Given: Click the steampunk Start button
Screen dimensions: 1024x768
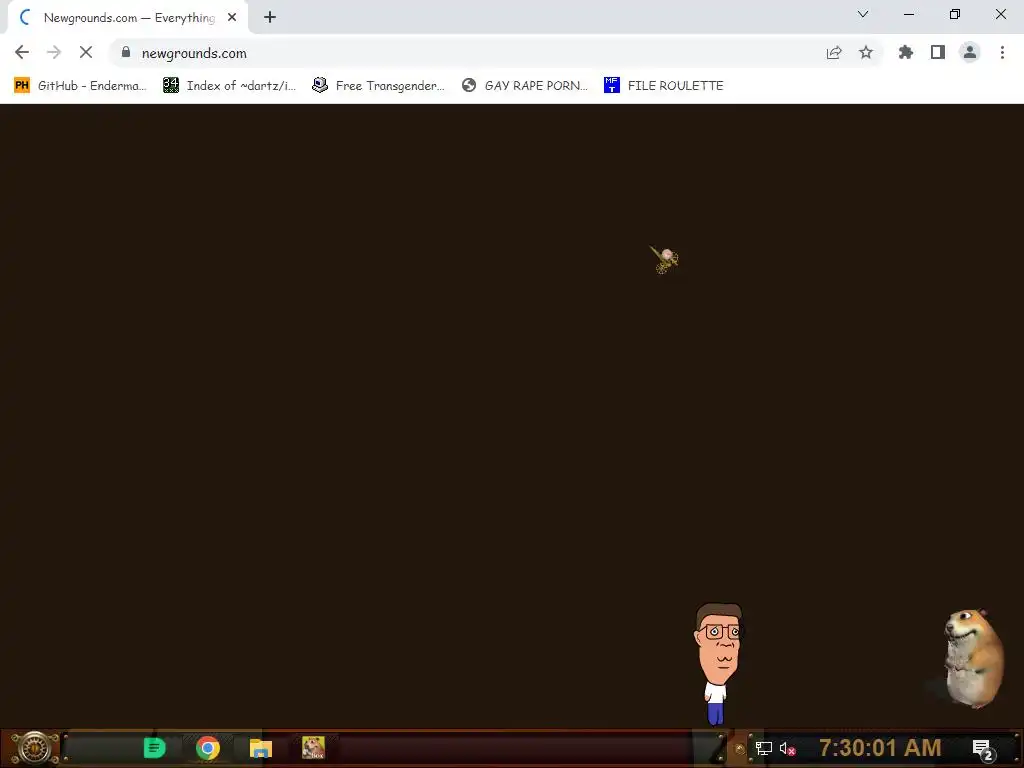Looking at the screenshot, I should click(35, 748).
